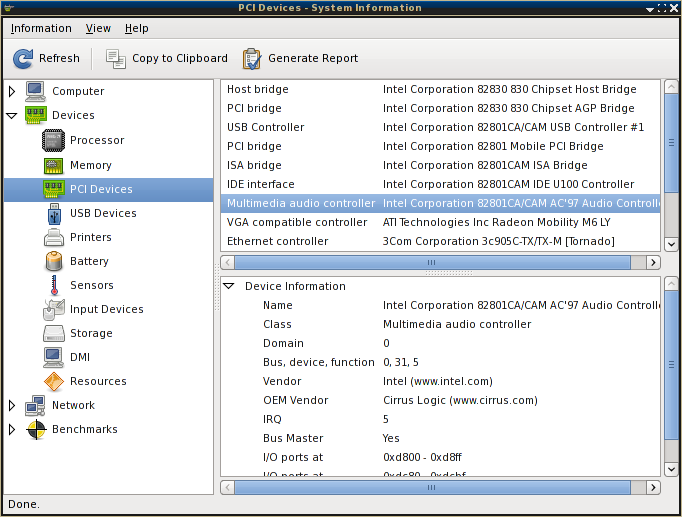Click the details pane vertical scrollbar thumb
682x517 pixels.
pyautogui.click(x=671, y=365)
